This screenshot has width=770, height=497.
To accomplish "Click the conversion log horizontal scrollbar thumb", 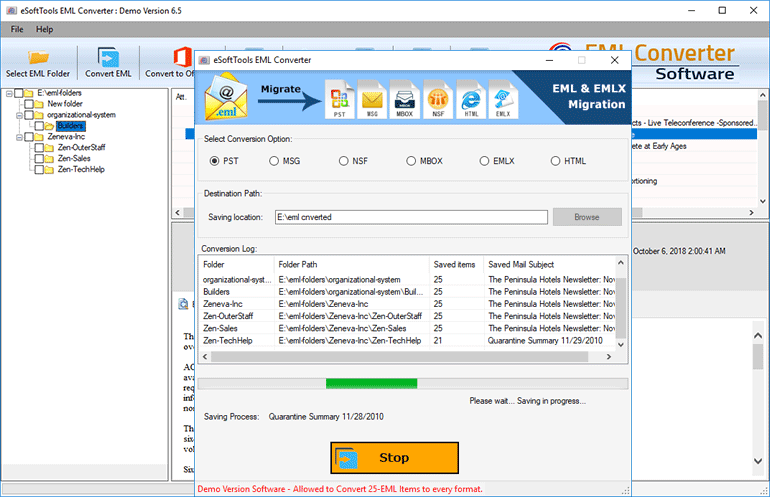I will click(400, 357).
